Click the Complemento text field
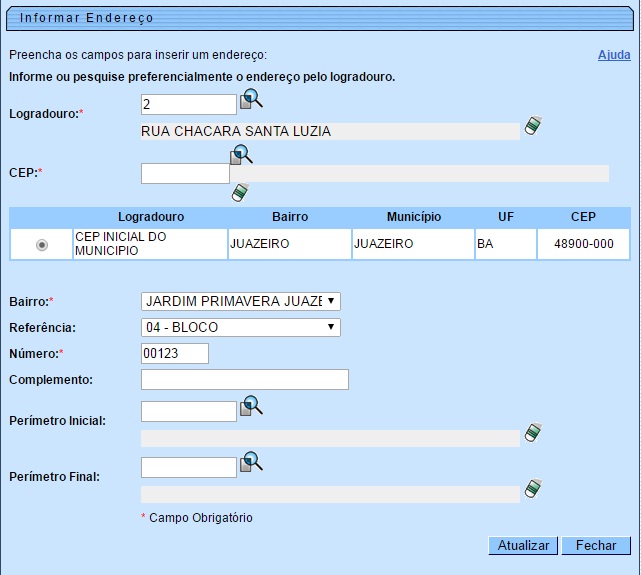This screenshot has height=575, width=641. click(244, 379)
